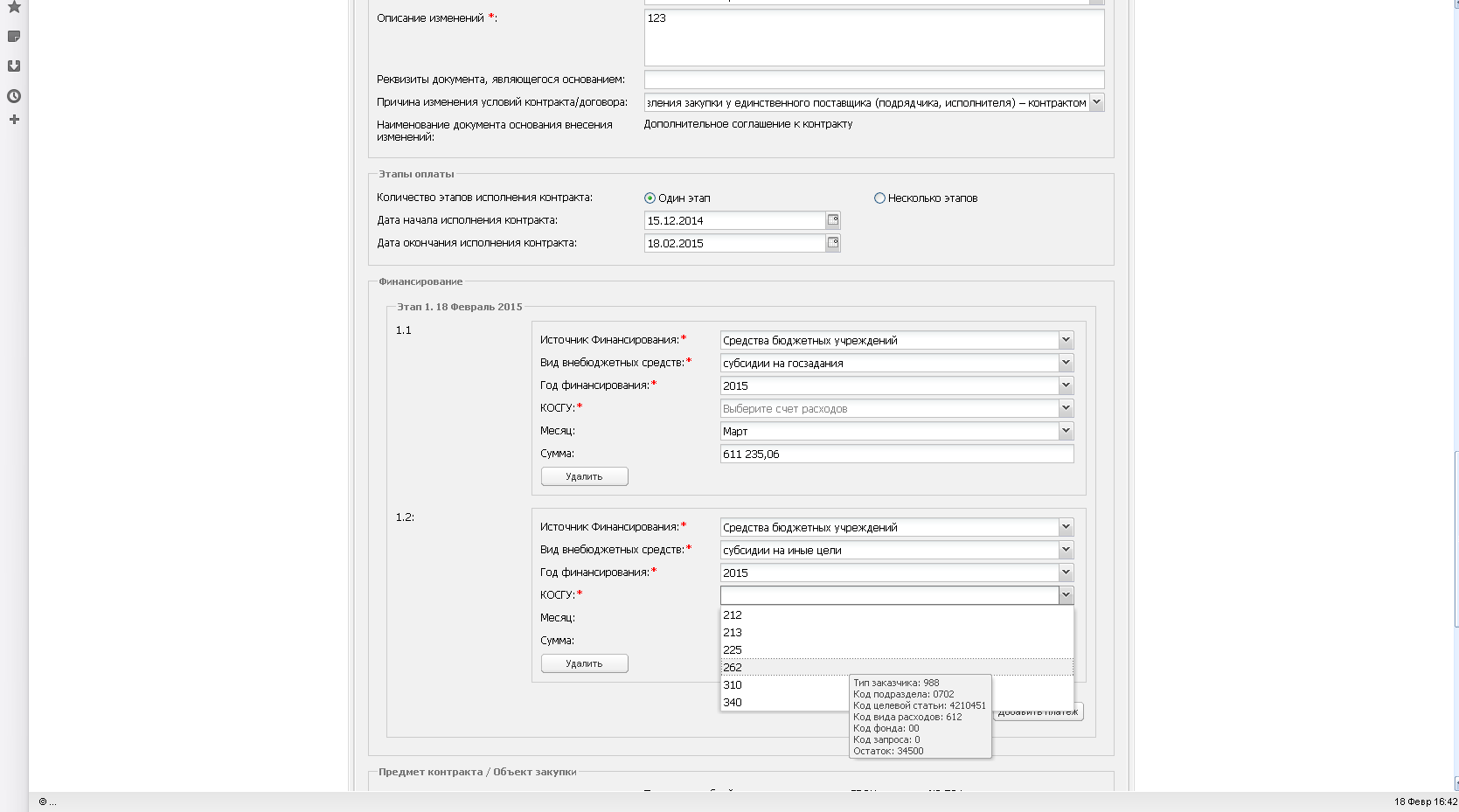Select the 'Несколько этапов' radio button
1459x812 pixels.
coord(879,198)
